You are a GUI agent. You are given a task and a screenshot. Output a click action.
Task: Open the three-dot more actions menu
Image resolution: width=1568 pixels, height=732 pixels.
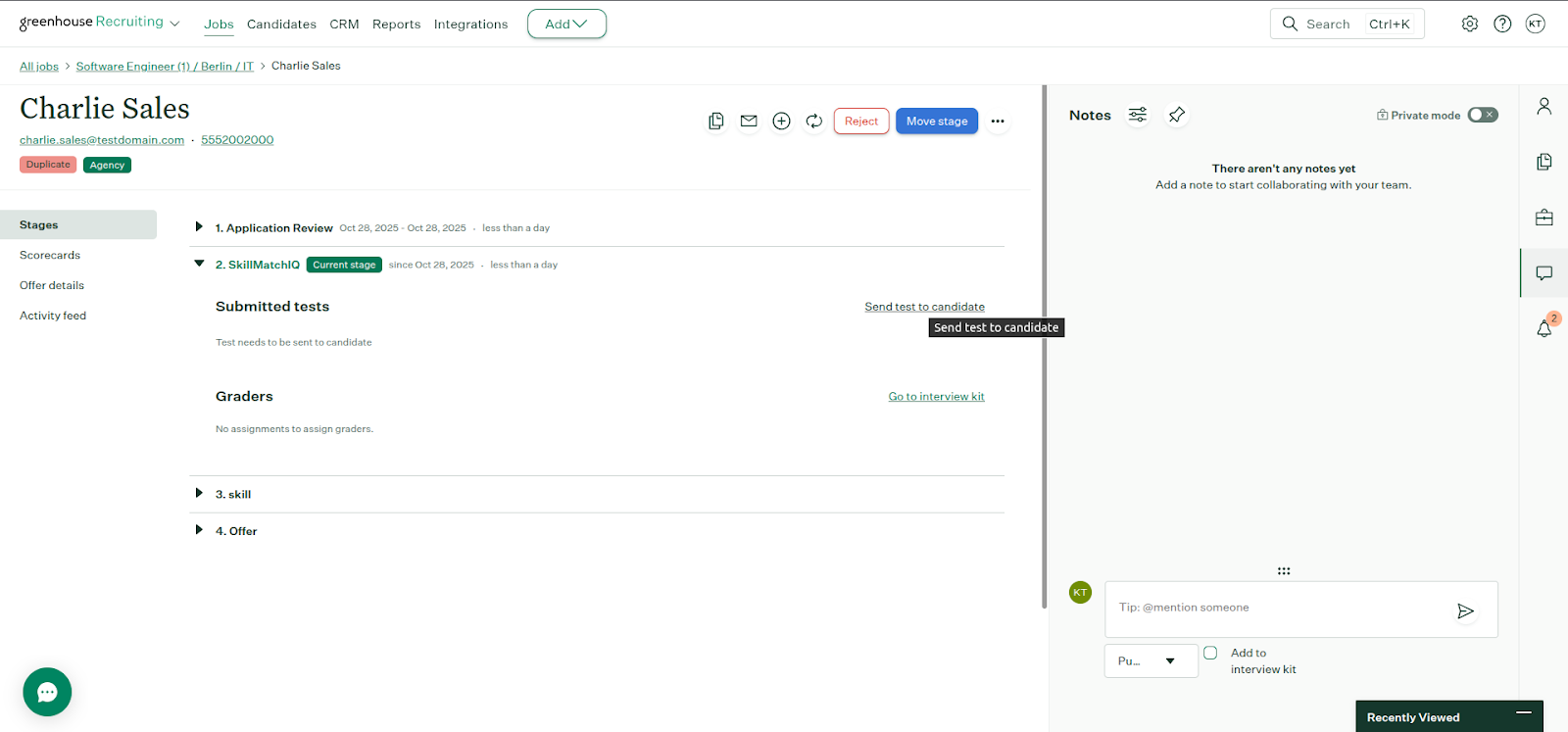pos(998,122)
